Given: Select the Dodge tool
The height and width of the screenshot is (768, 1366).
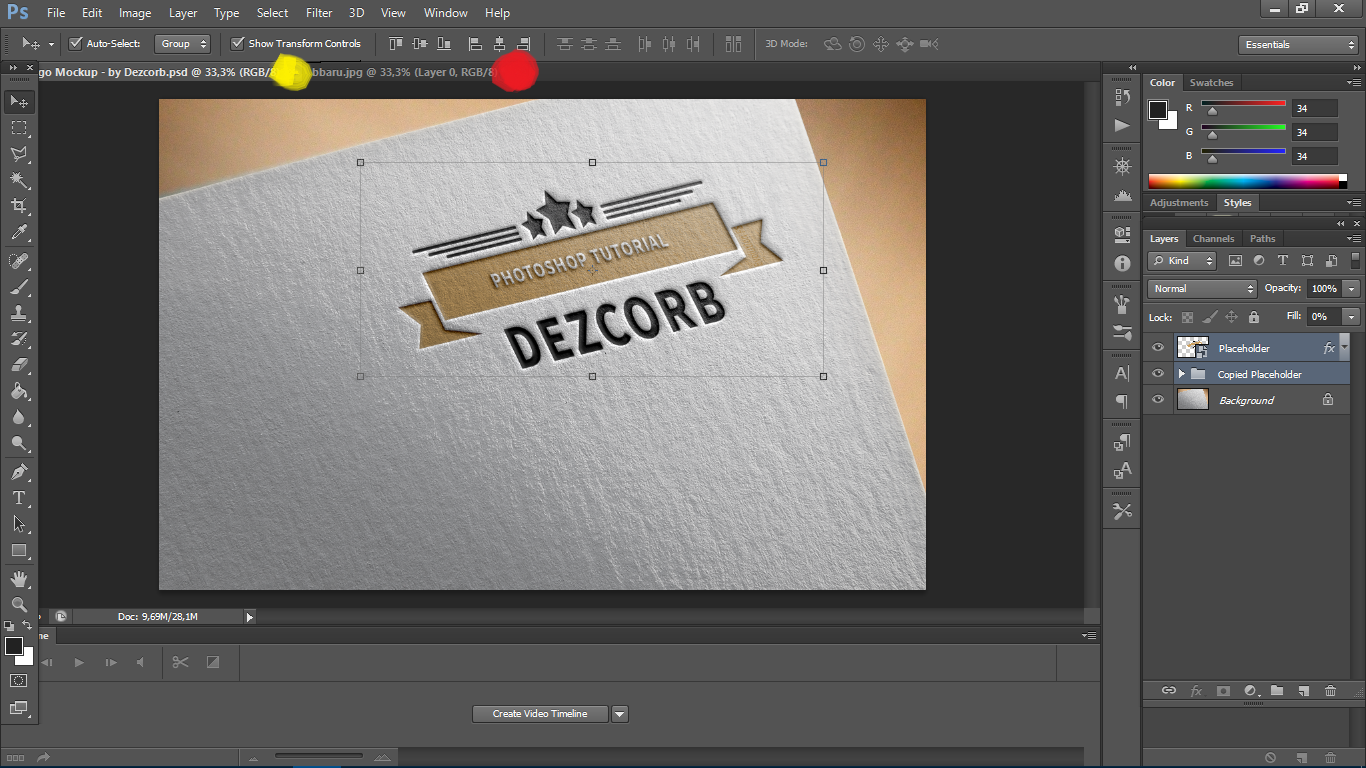Looking at the screenshot, I should [x=19, y=443].
